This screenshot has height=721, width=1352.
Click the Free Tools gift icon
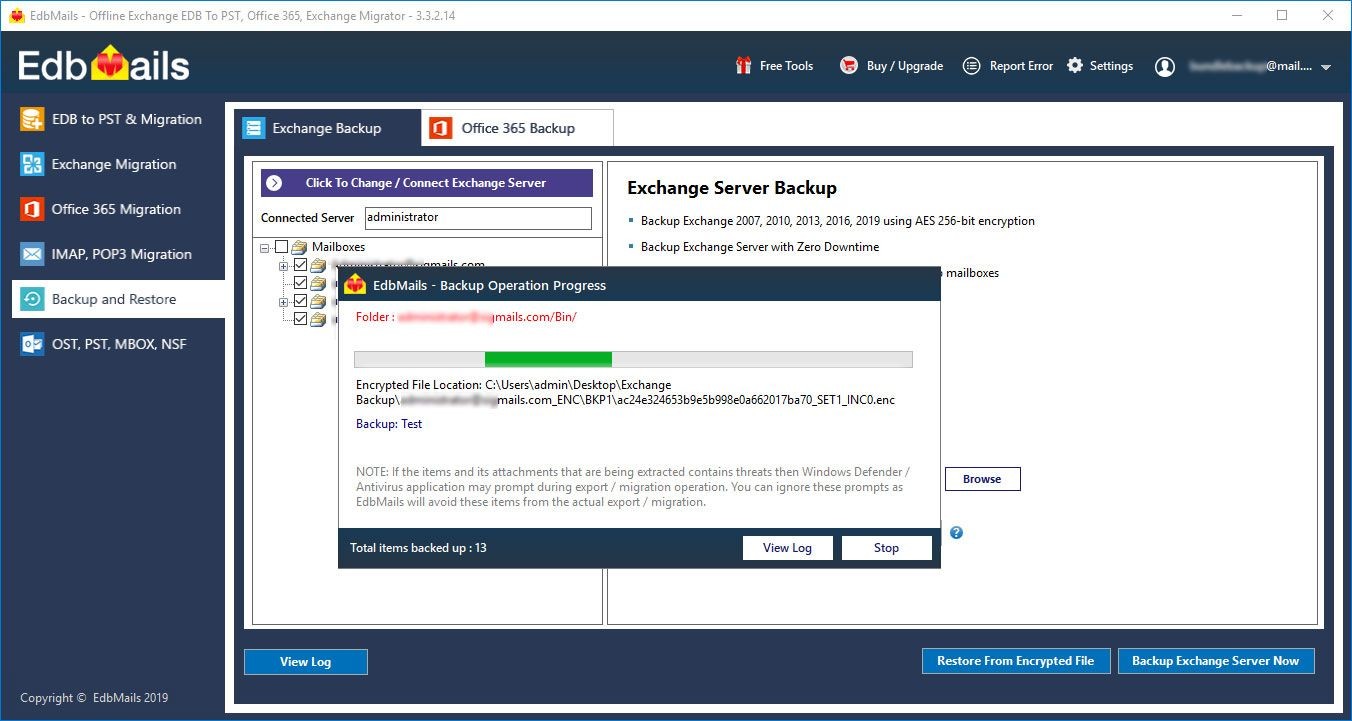coord(743,66)
